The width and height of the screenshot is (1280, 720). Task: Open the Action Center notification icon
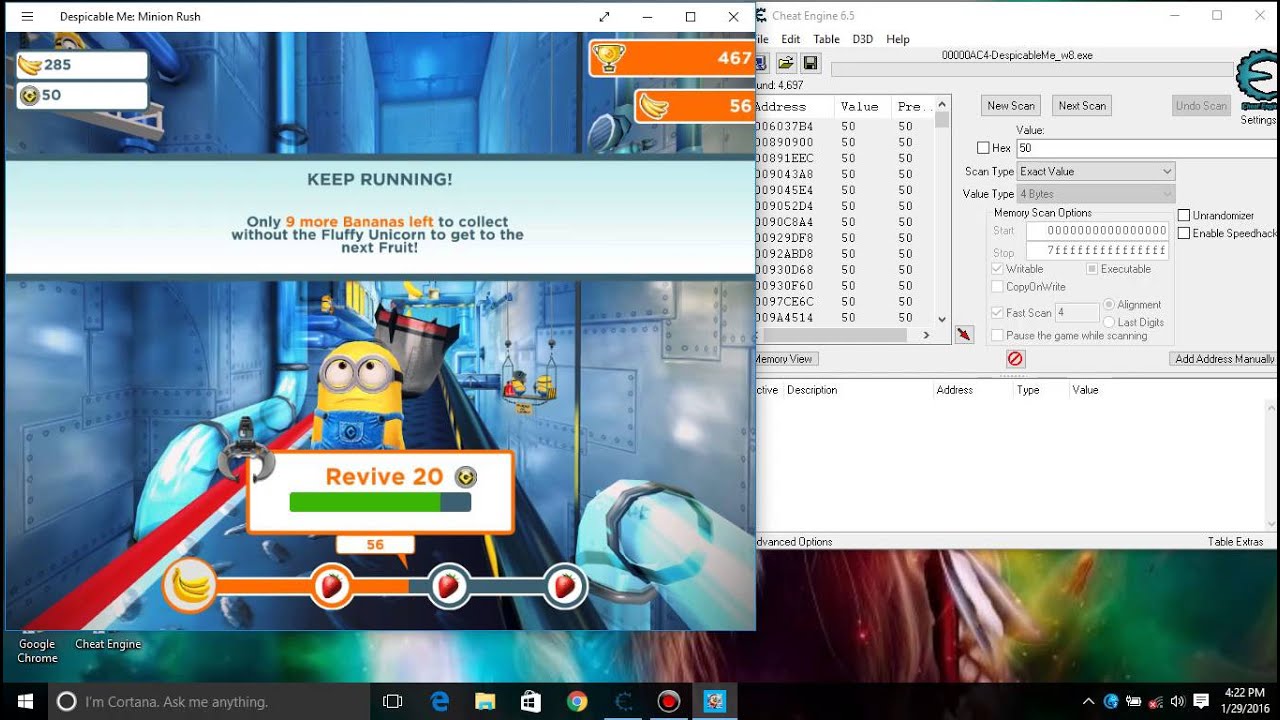tap(1201, 701)
